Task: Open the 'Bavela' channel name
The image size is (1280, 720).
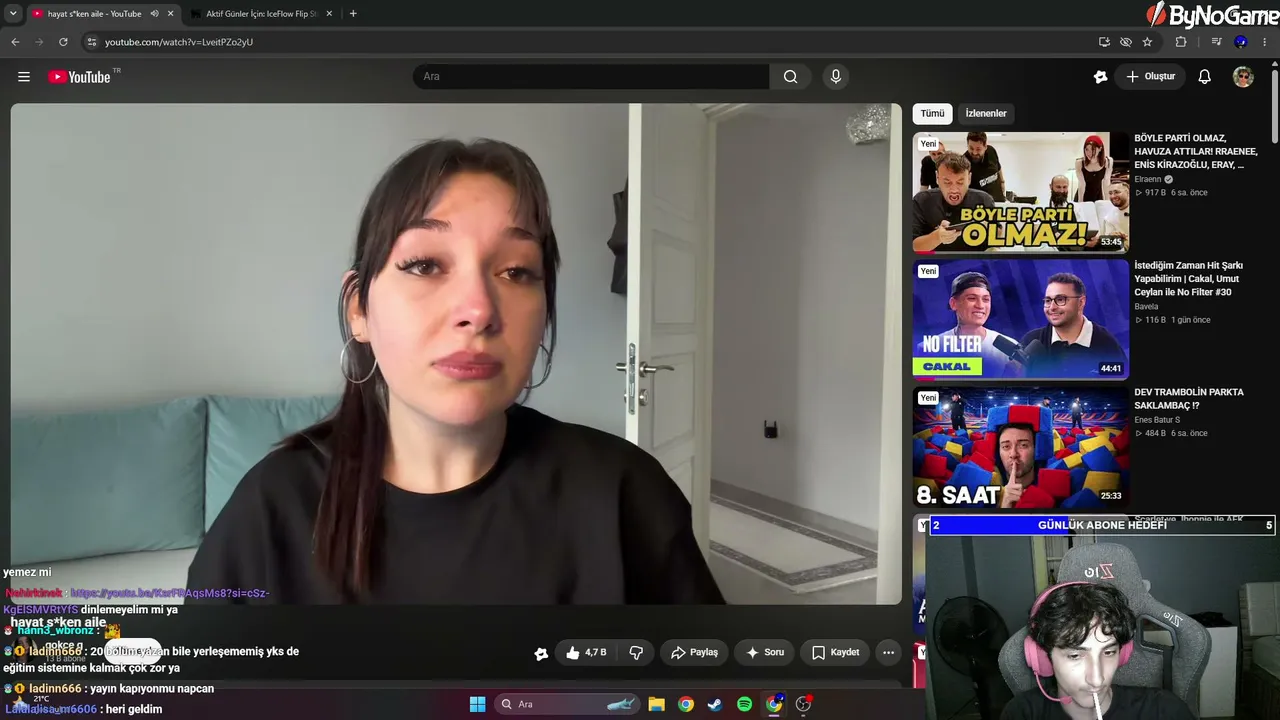Action: click(1146, 307)
